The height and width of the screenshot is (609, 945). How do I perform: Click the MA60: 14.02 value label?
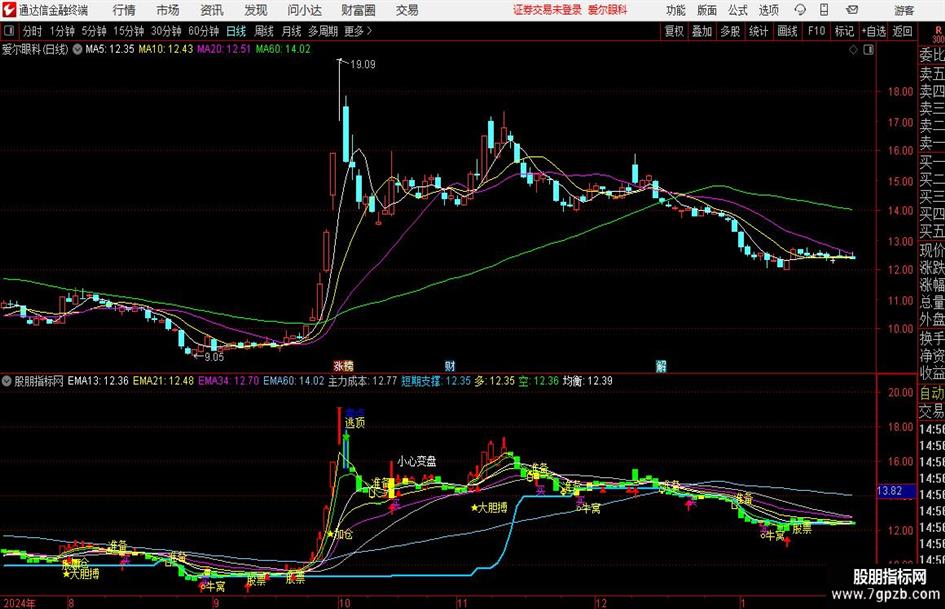click(283, 49)
